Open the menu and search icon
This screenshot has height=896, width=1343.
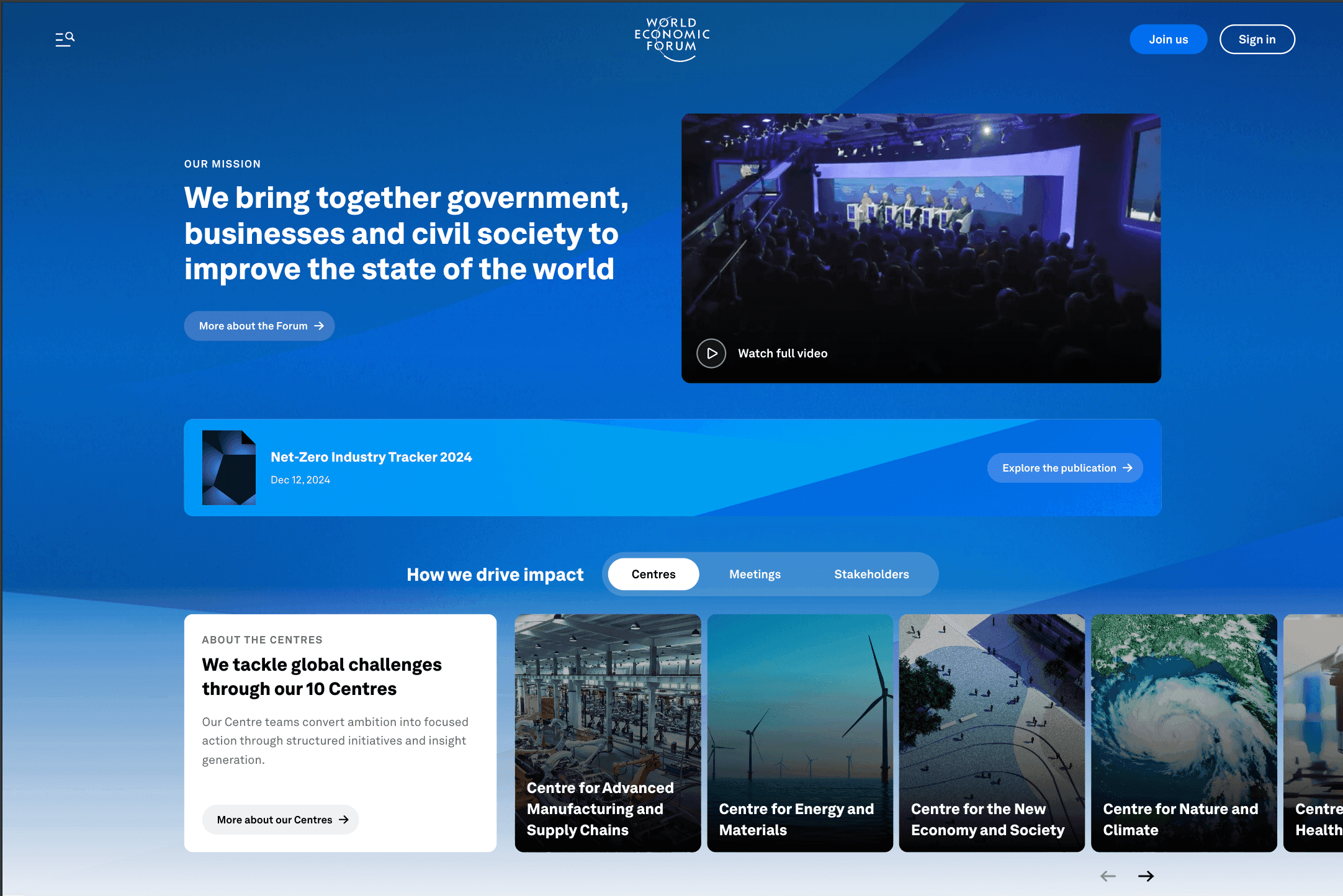point(65,40)
